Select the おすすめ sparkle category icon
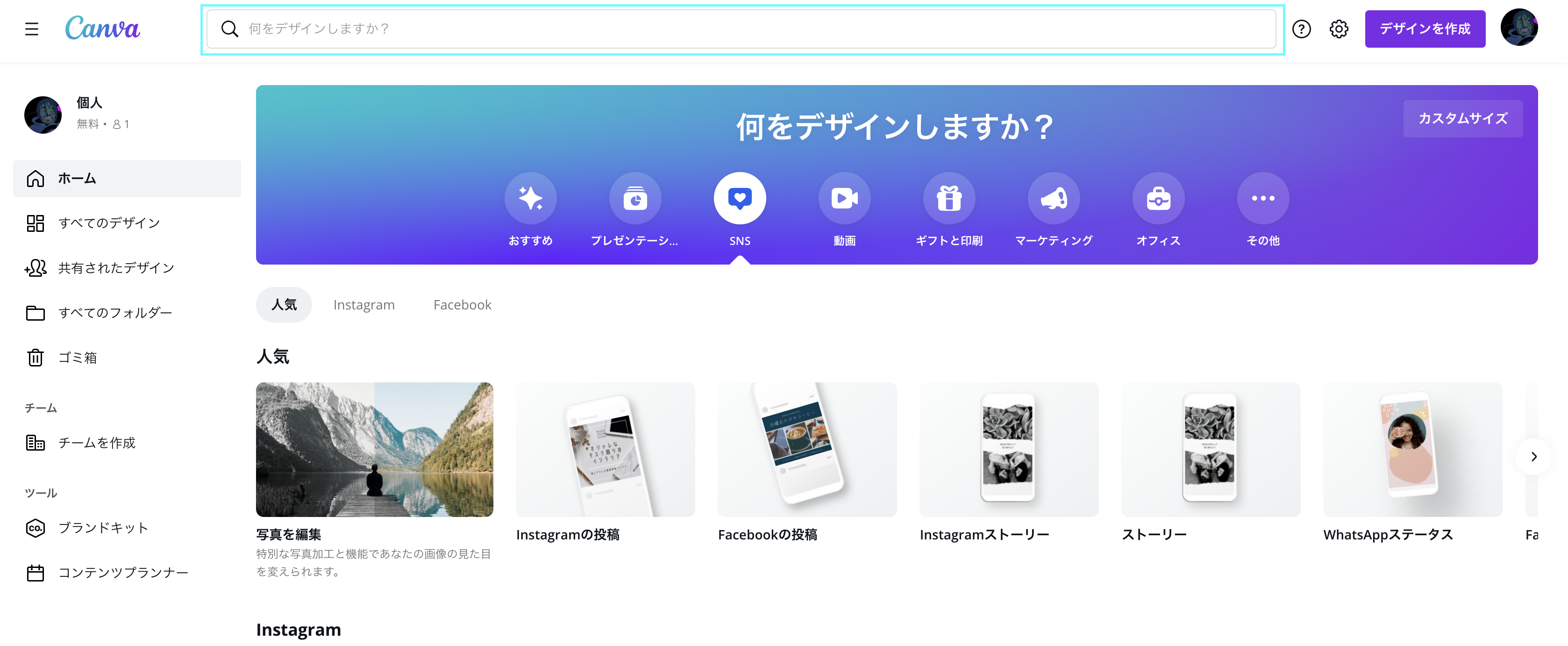 tap(530, 199)
